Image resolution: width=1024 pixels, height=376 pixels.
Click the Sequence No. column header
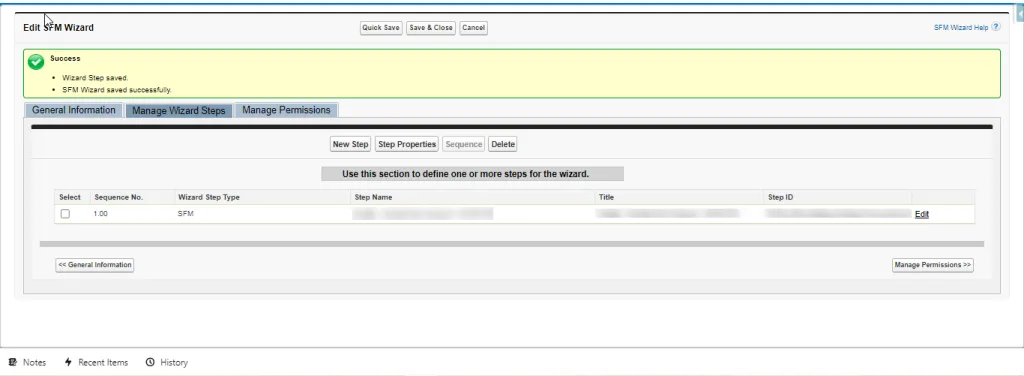119,197
